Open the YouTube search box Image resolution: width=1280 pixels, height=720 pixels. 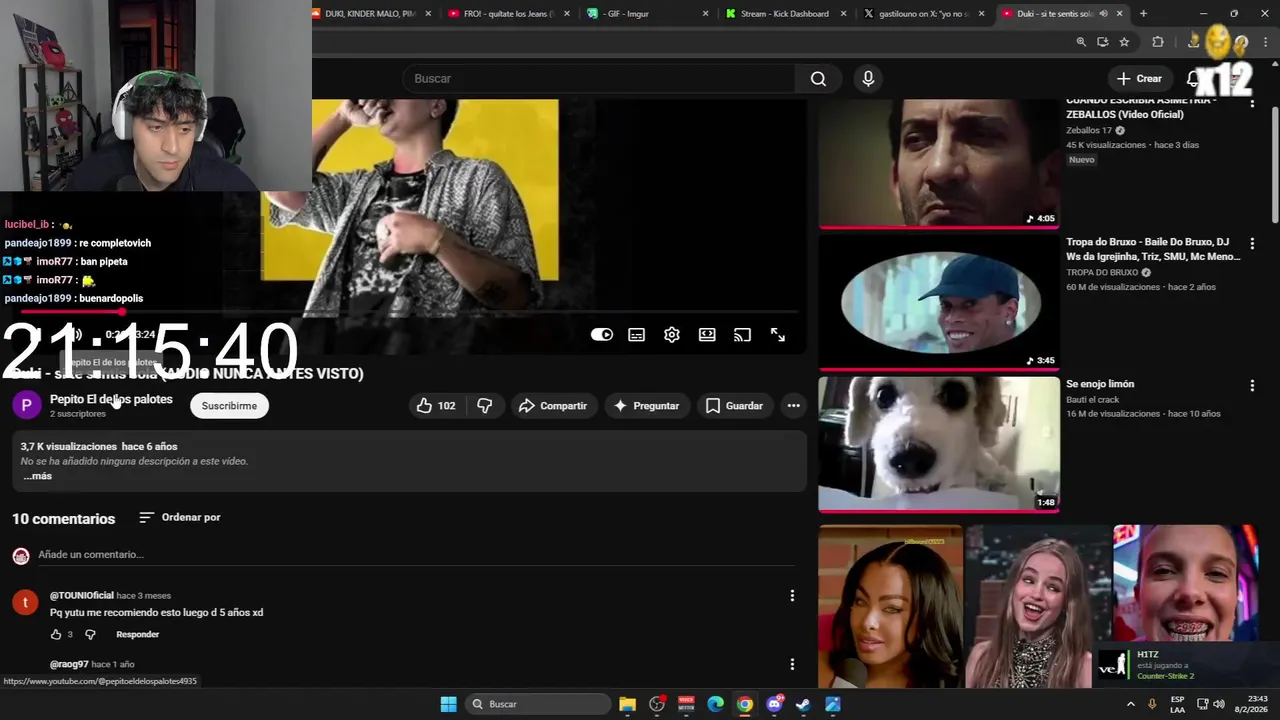coord(600,79)
